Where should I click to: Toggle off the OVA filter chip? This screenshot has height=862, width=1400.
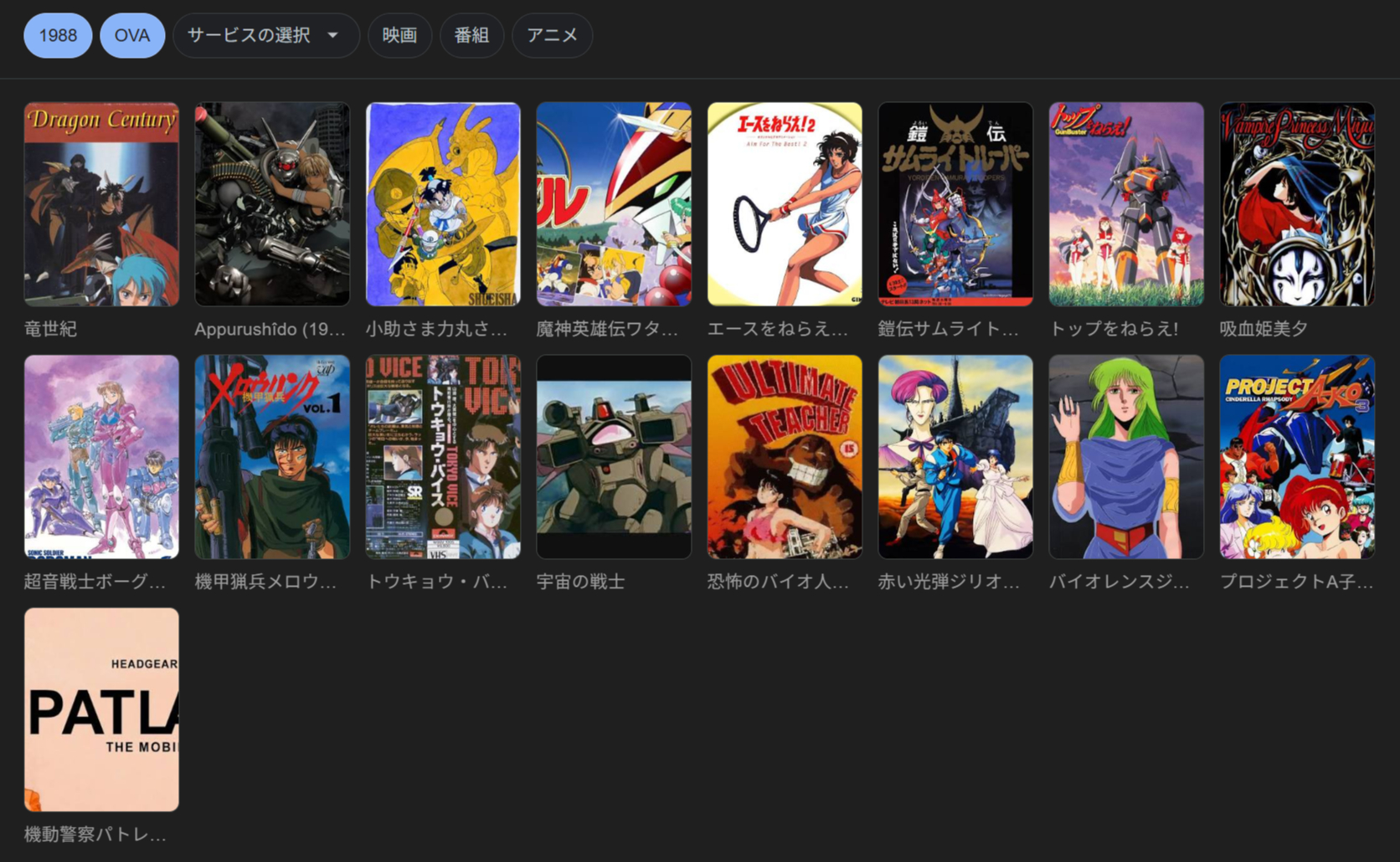click(132, 36)
